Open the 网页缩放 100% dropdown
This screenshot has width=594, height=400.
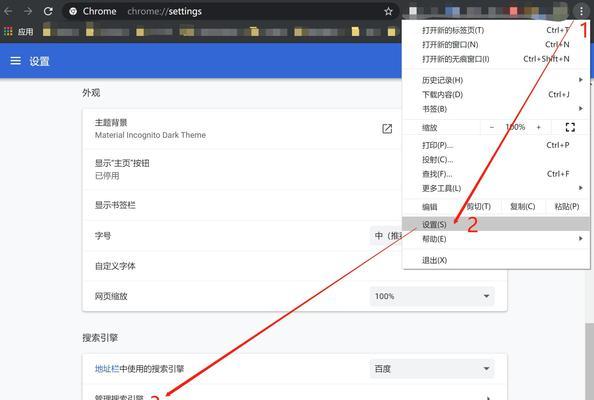[432, 296]
